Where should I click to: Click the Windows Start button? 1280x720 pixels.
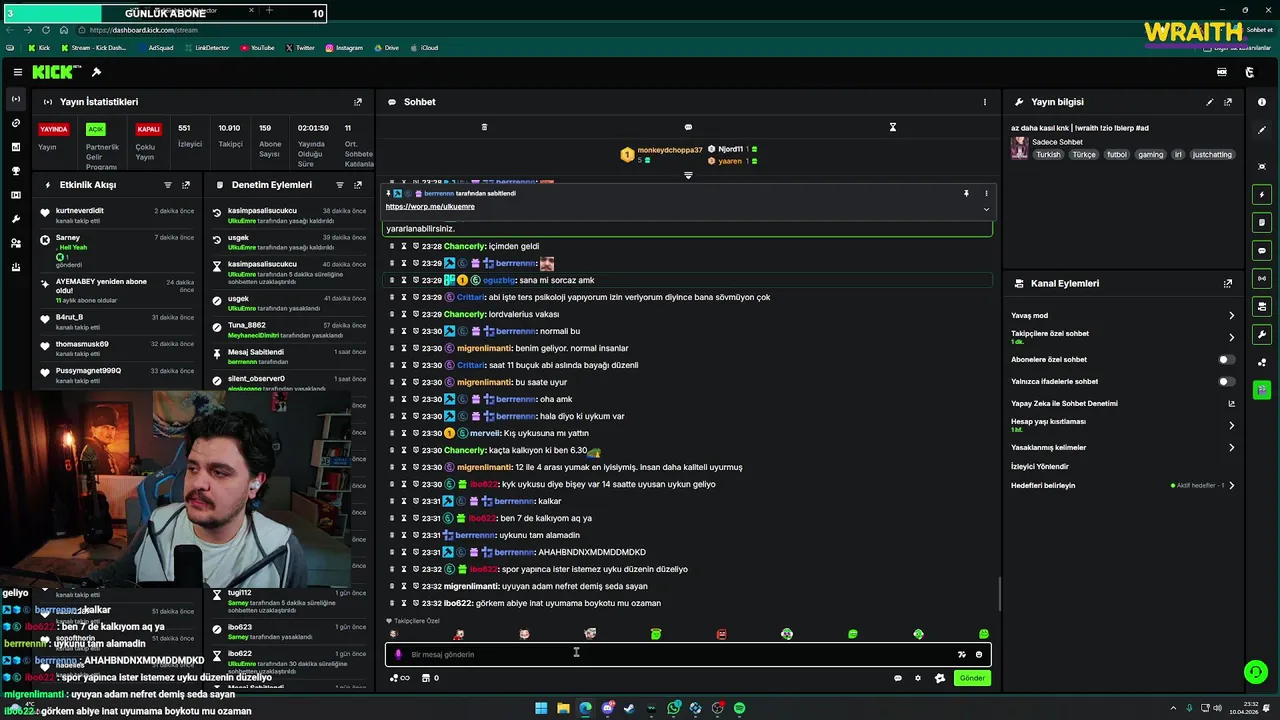pos(541,708)
